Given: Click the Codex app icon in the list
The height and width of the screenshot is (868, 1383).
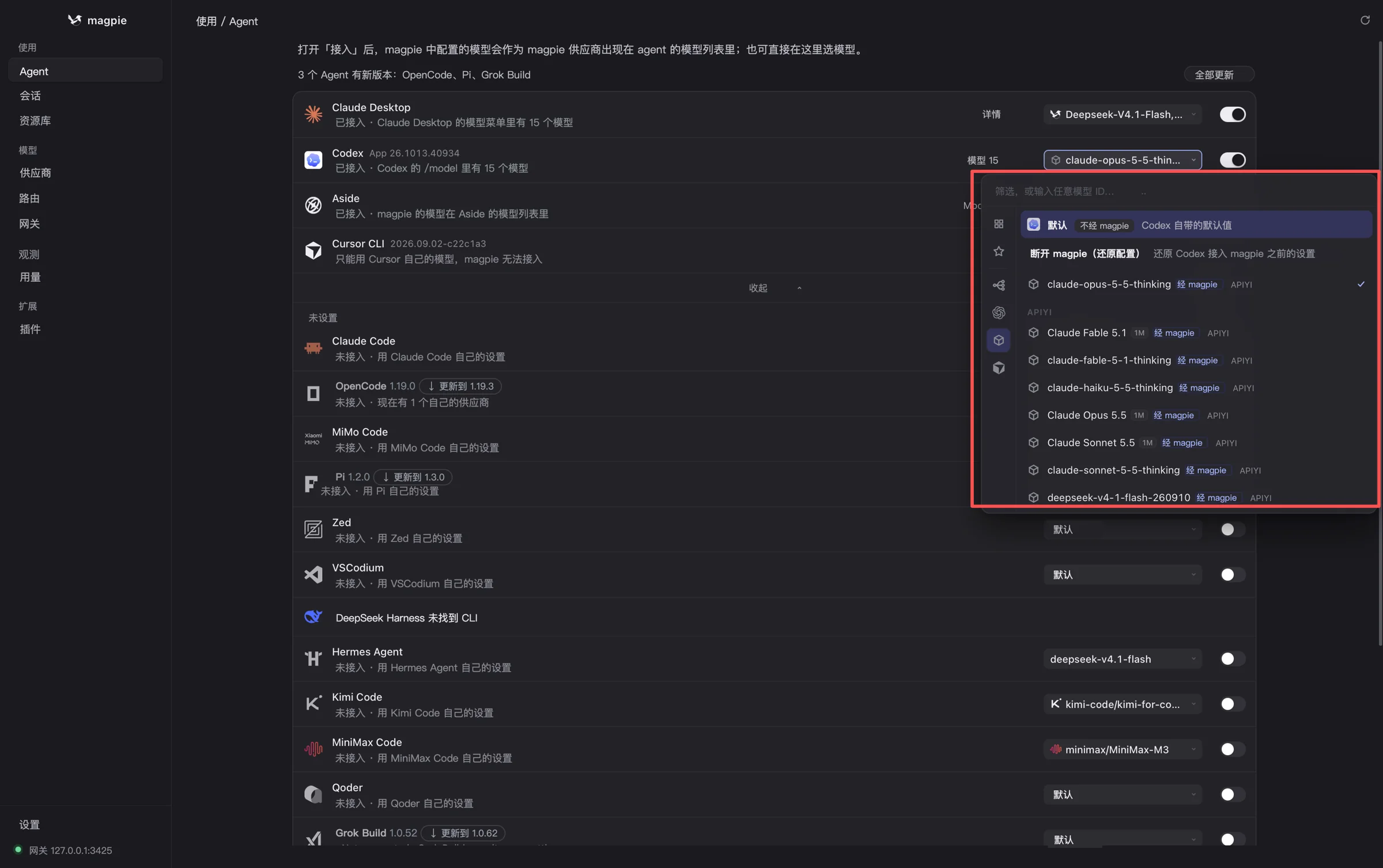Looking at the screenshot, I should click(x=313, y=160).
